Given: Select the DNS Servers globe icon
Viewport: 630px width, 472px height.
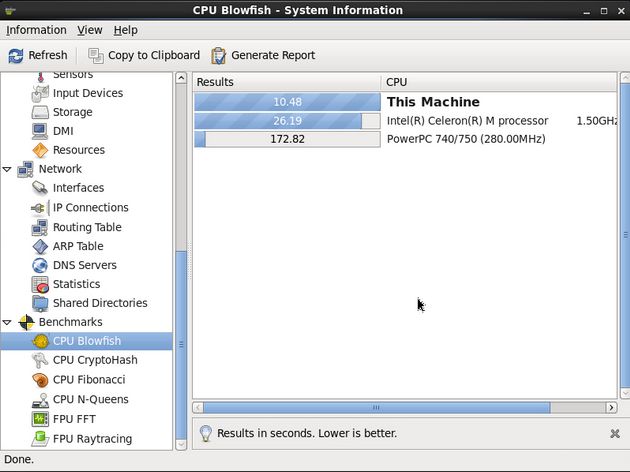Looking at the screenshot, I should [x=40, y=265].
